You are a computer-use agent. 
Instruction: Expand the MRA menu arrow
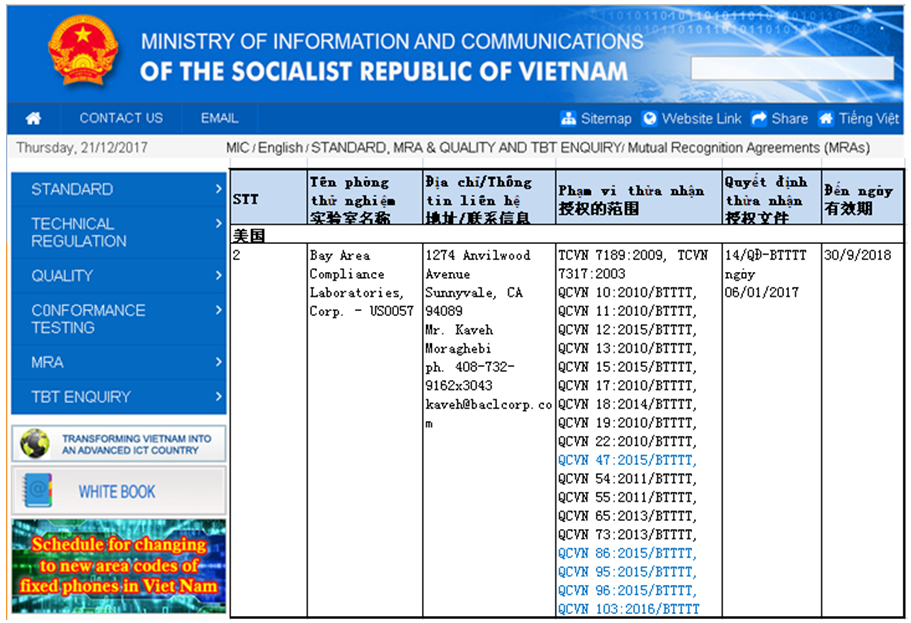pos(218,362)
